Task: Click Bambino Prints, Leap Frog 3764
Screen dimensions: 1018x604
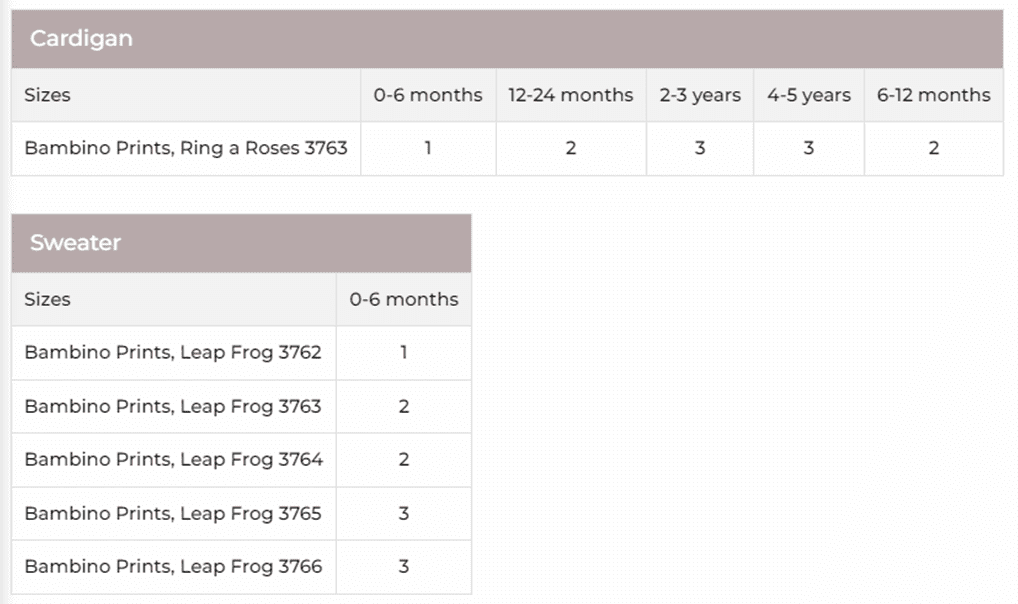Action: coord(173,459)
